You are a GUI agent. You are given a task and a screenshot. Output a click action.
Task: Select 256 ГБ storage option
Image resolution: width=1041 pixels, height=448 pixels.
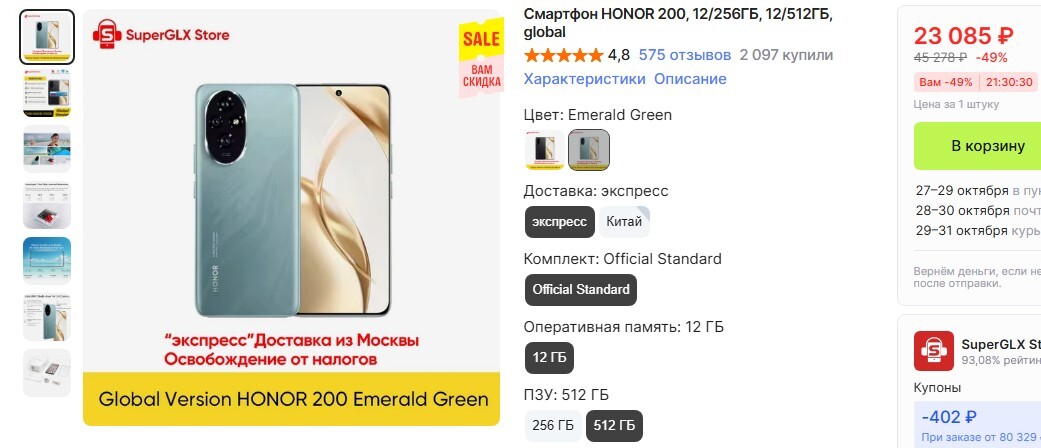[553, 426]
